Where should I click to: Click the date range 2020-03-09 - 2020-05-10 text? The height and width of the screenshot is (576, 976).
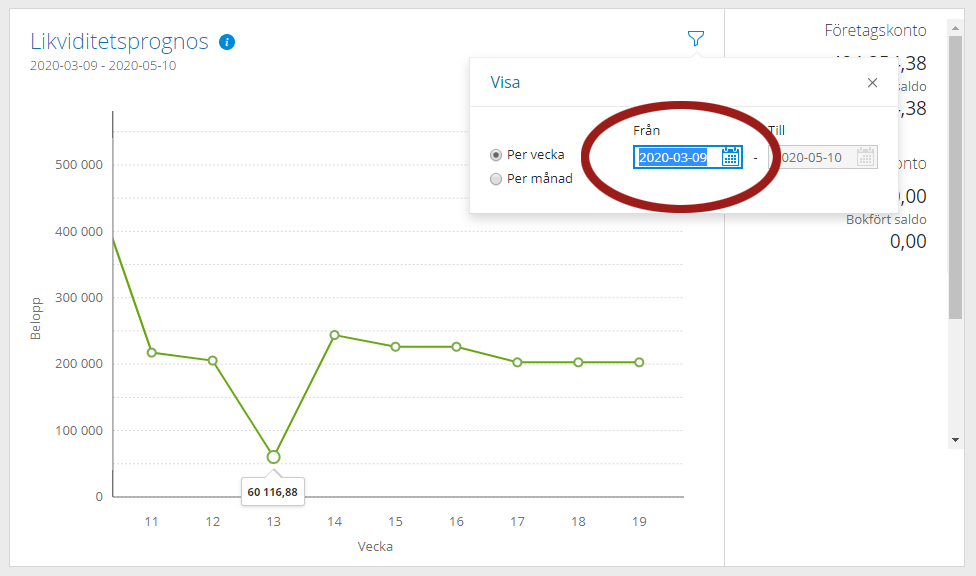point(103,65)
